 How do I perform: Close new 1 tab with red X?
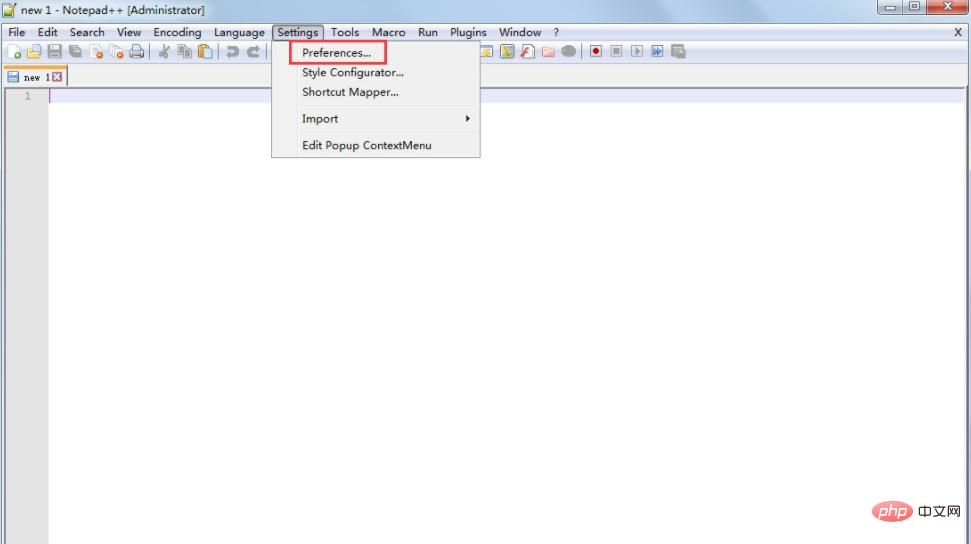(x=57, y=77)
